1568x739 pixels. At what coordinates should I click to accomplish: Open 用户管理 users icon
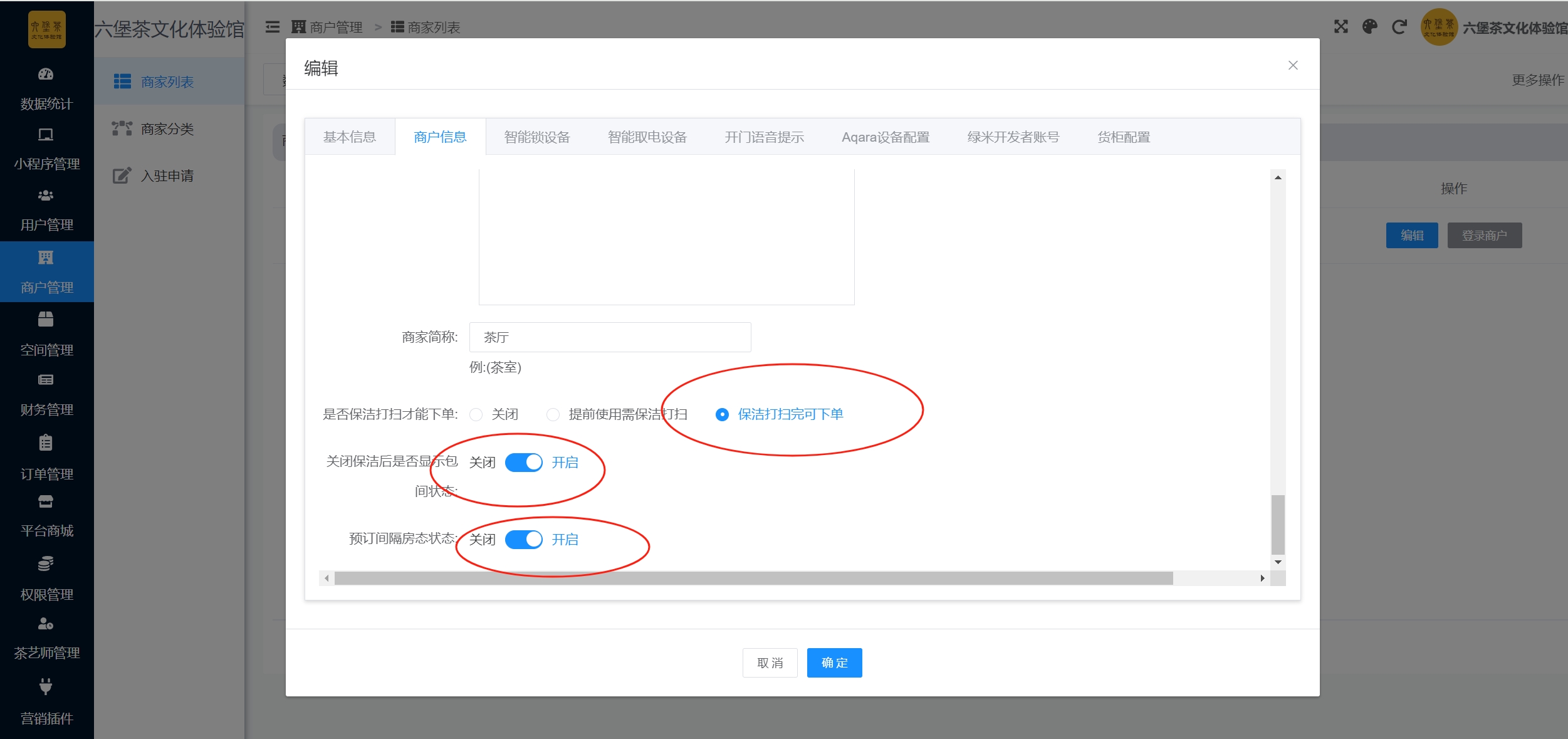tap(46, 196)
